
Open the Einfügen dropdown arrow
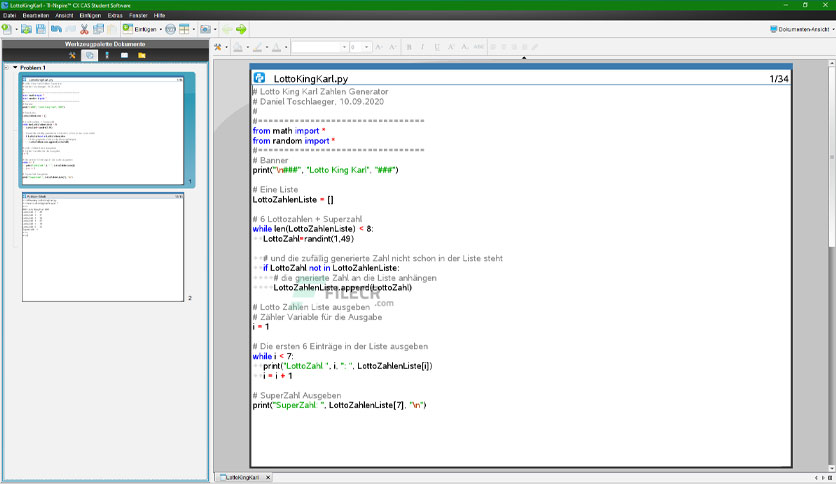[160, 29]
